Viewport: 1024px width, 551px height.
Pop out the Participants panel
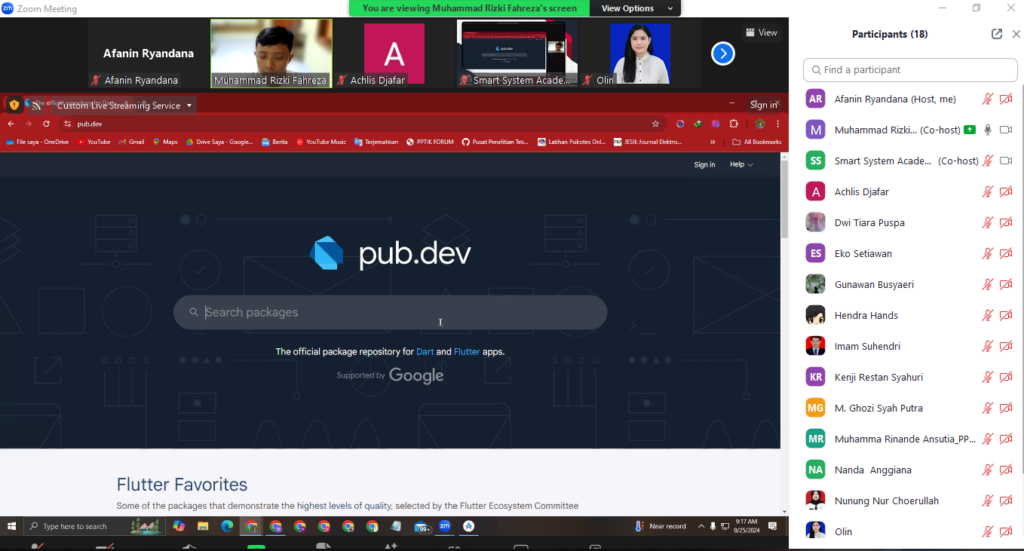(x=997, y=34)
